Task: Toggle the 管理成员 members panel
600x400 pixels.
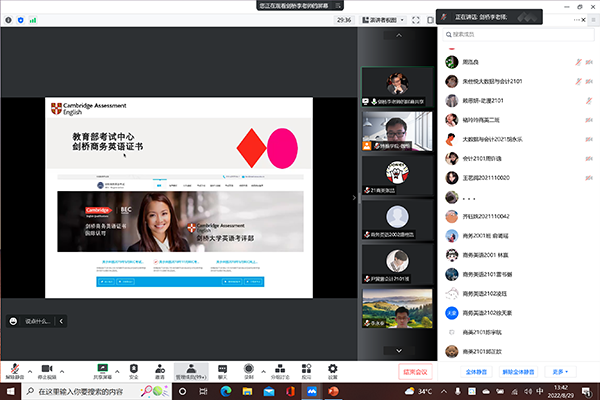Action: 190,367
